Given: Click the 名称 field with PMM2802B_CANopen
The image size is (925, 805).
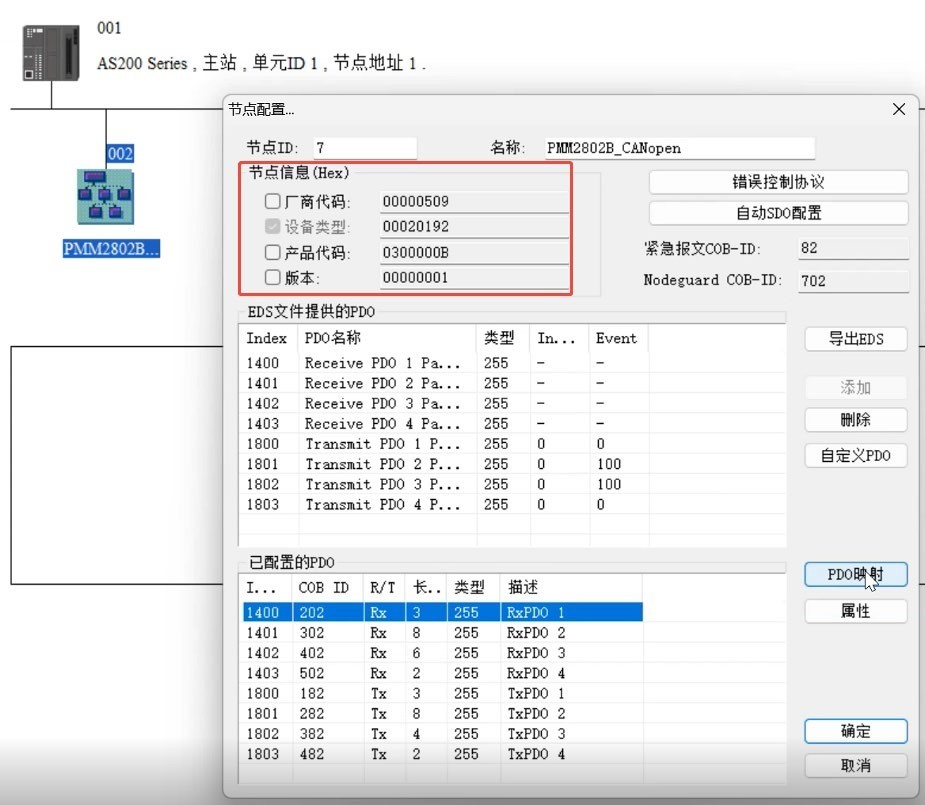Looking at the screenshot, I should tap(679, 148).
